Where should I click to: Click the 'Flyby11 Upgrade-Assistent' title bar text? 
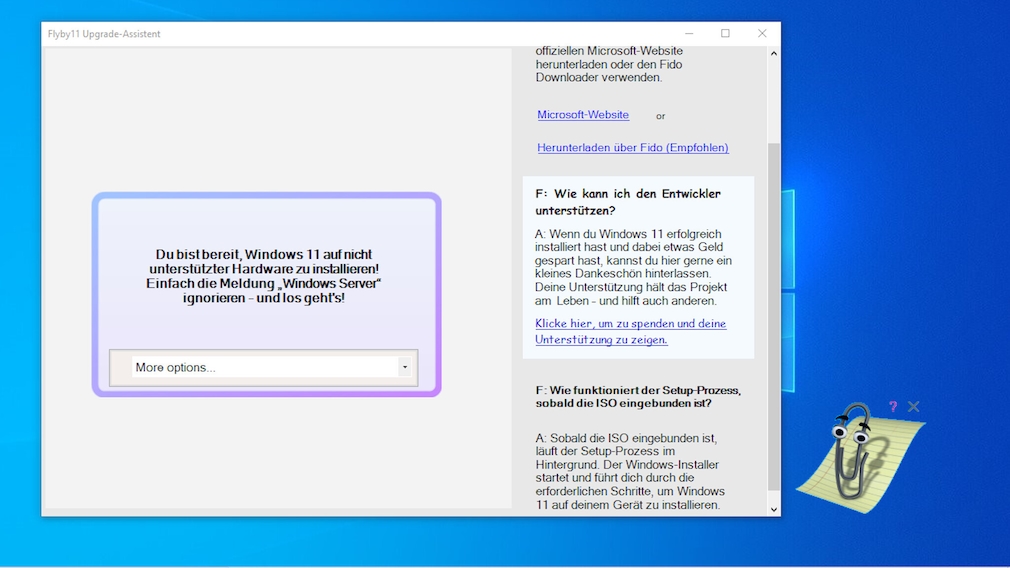point(104,34)
